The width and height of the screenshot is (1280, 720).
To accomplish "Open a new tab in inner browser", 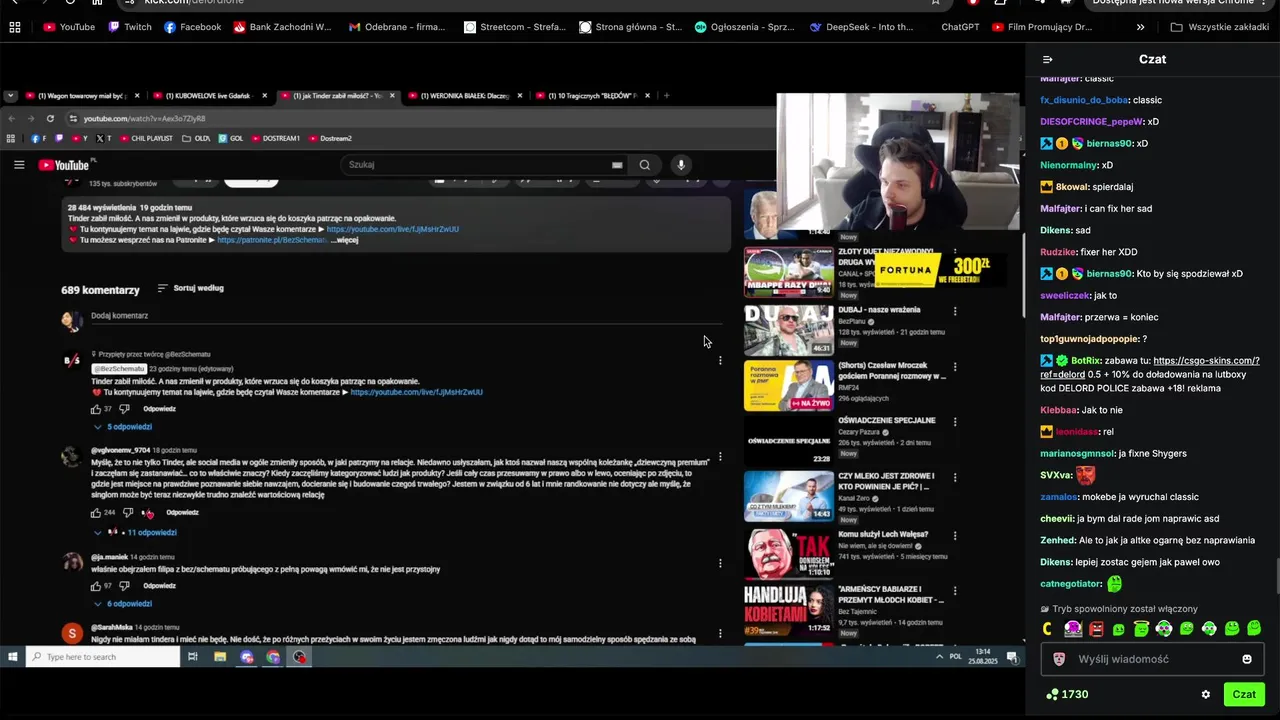I will click(667, 96).
